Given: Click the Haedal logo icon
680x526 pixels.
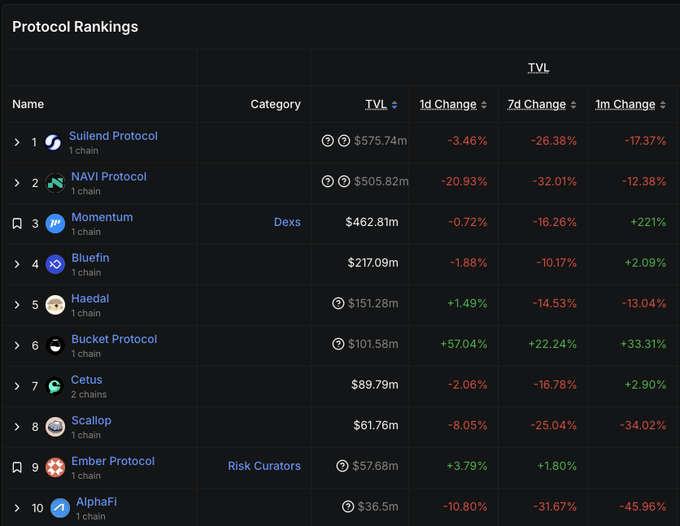Looking at the screenshot, I should [55, 305].
